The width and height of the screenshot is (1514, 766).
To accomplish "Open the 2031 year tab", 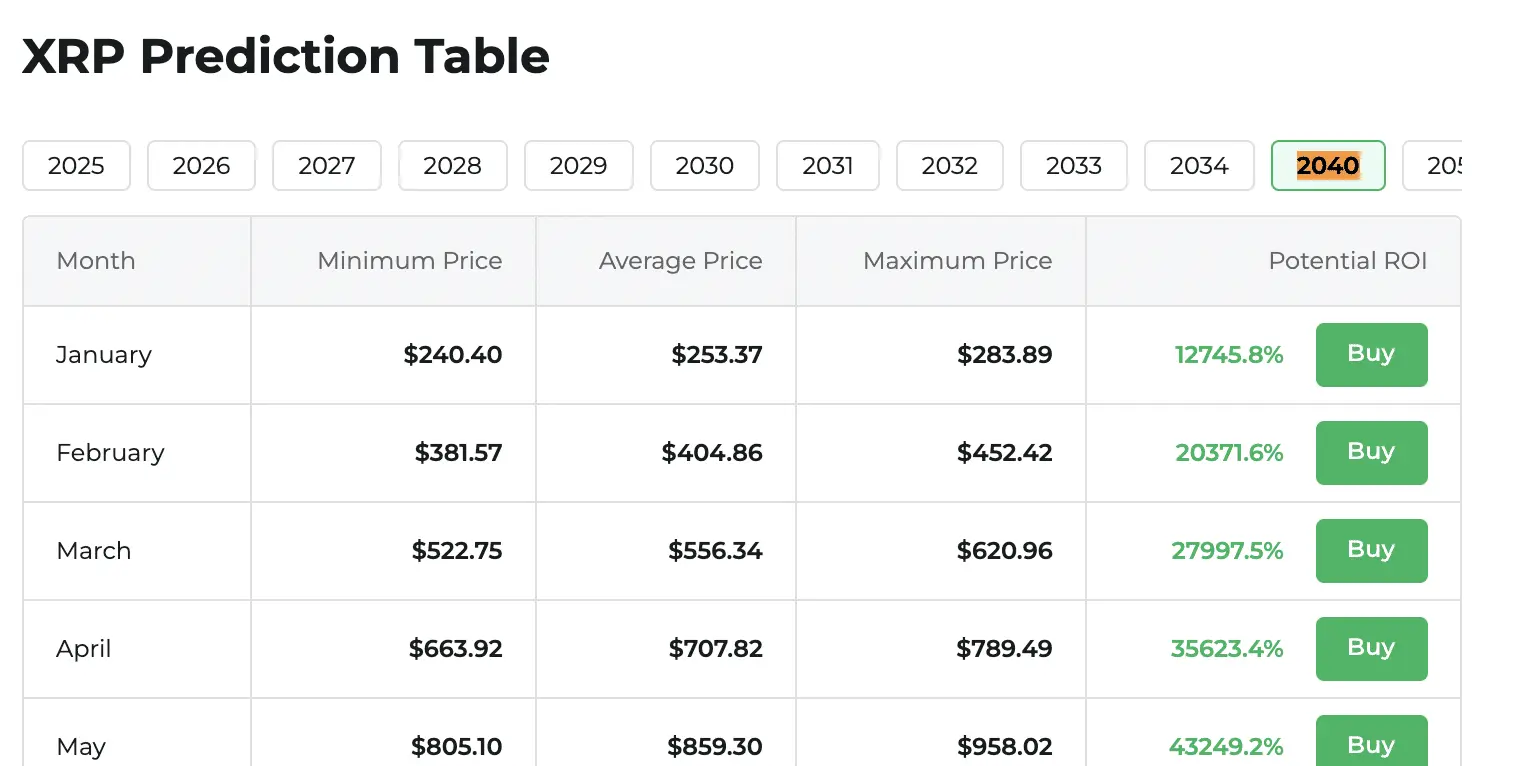I will (828, 166).
